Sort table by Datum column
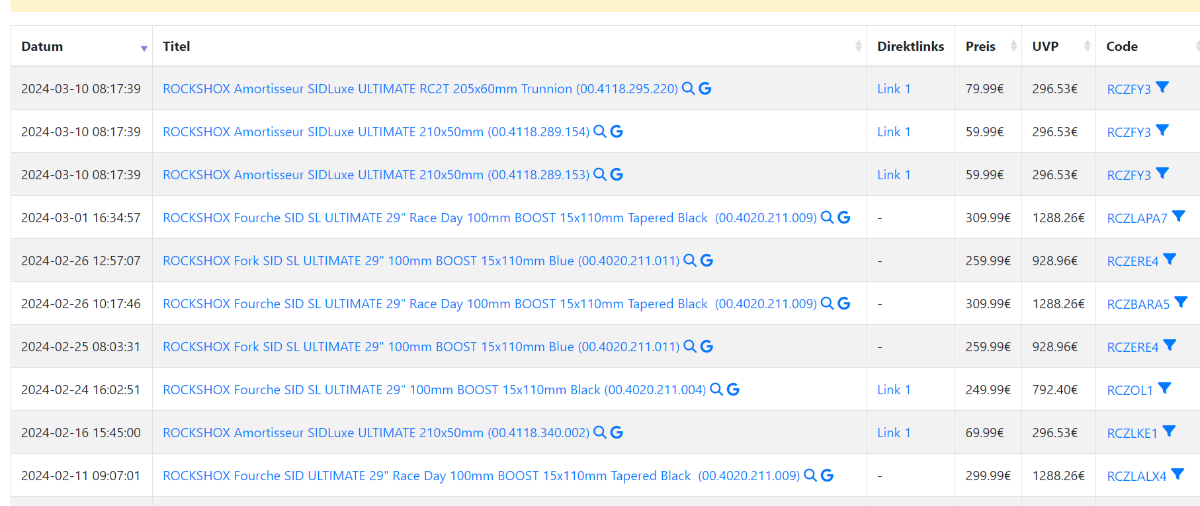The image size is (1200, 506). [42, 47]
